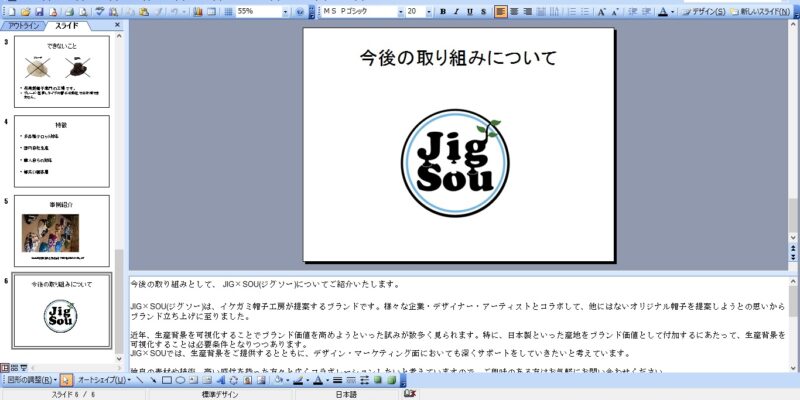Image resolution: width=800 pixels, height=400 pixels.
Task: Select slide 3 thumbnail できないこと
Action: [62, 71]
